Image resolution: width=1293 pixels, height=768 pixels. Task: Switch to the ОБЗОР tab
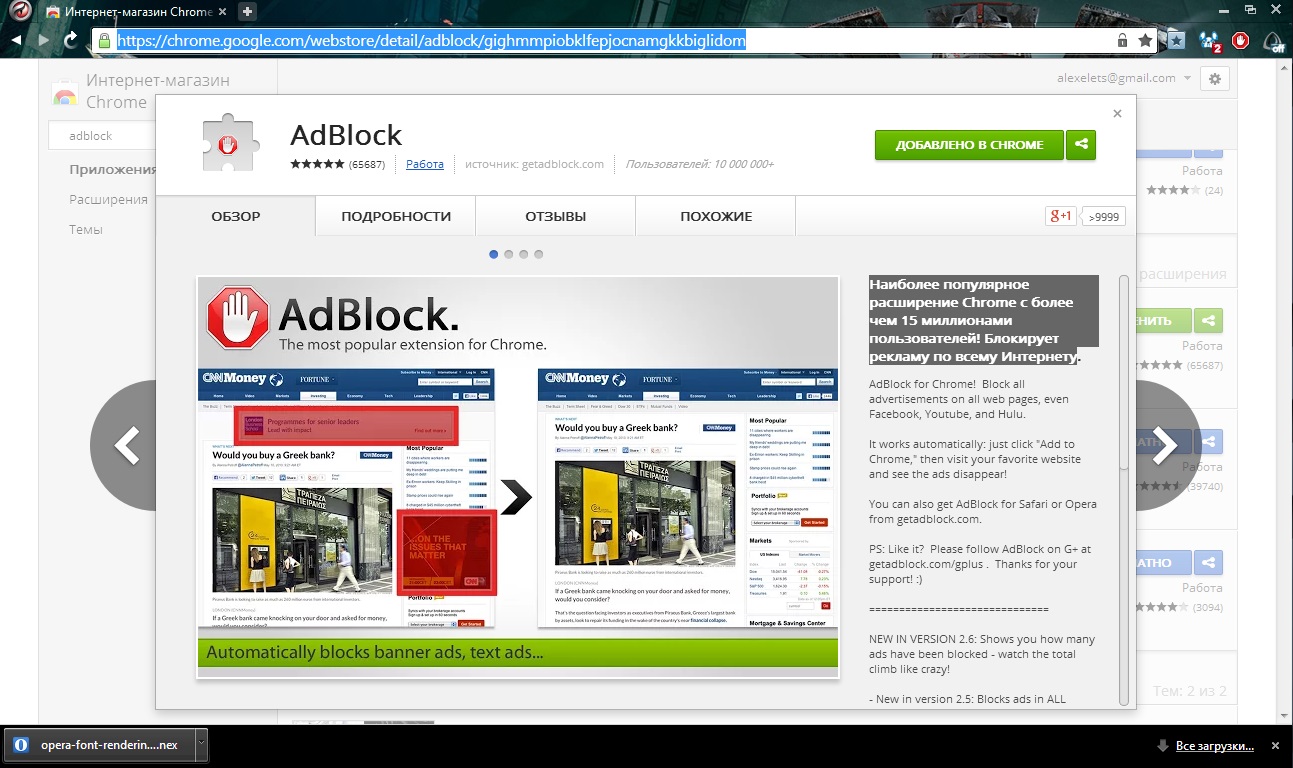236,216
